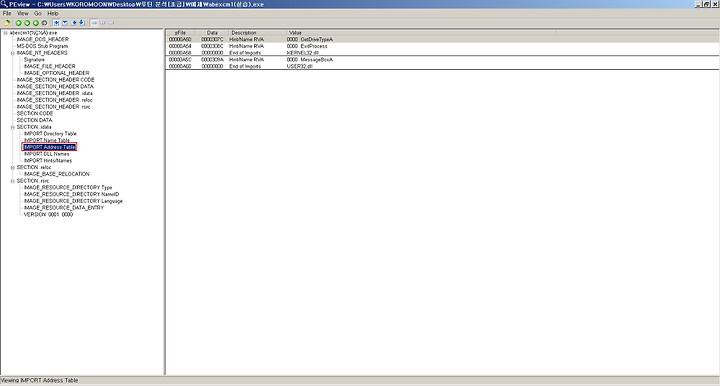
Task: Select the KERNEL32.dll End of Imports row
Action: point(442,53)
